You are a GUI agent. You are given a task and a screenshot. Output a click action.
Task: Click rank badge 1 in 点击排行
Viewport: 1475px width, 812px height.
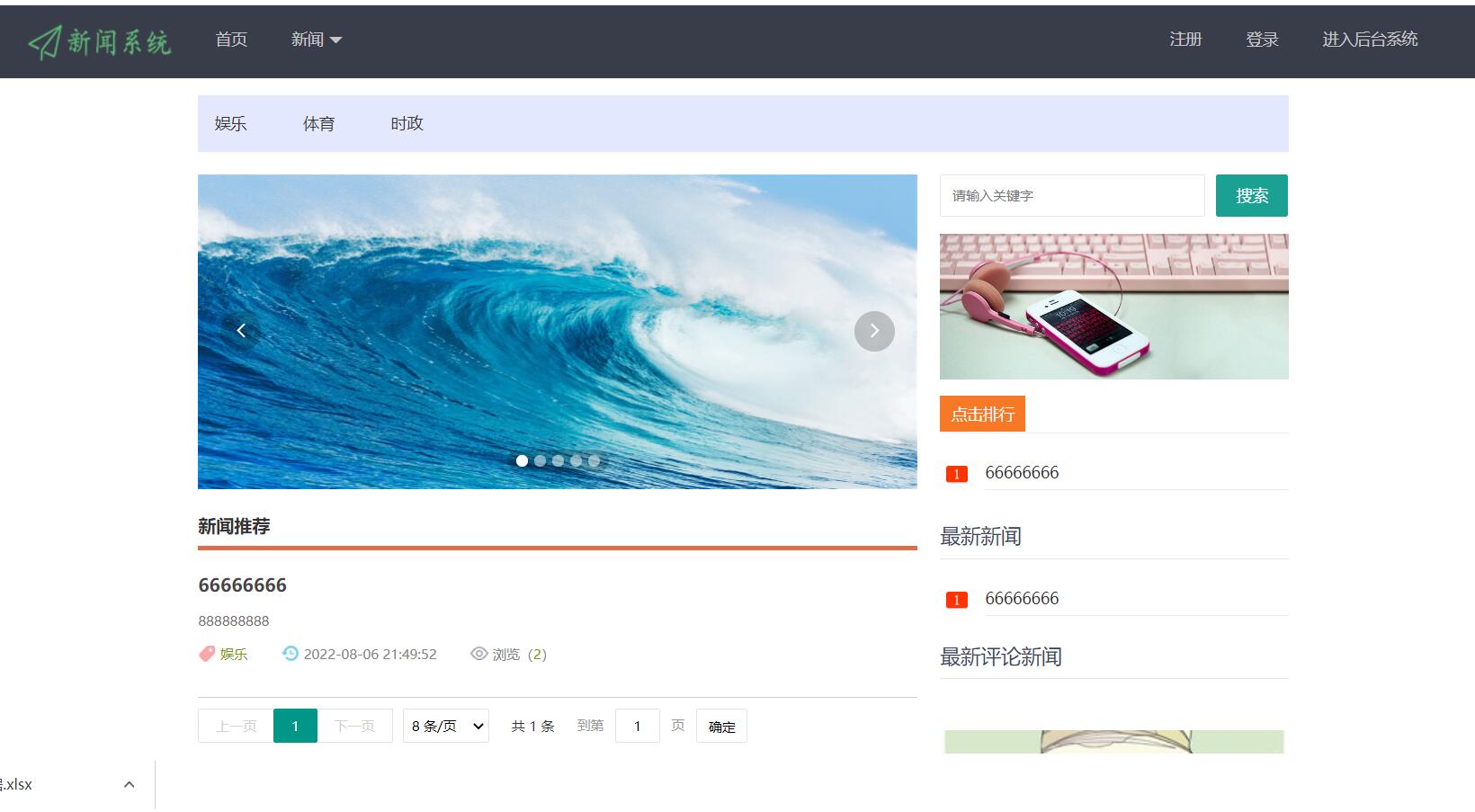click(x=957, y=474)
